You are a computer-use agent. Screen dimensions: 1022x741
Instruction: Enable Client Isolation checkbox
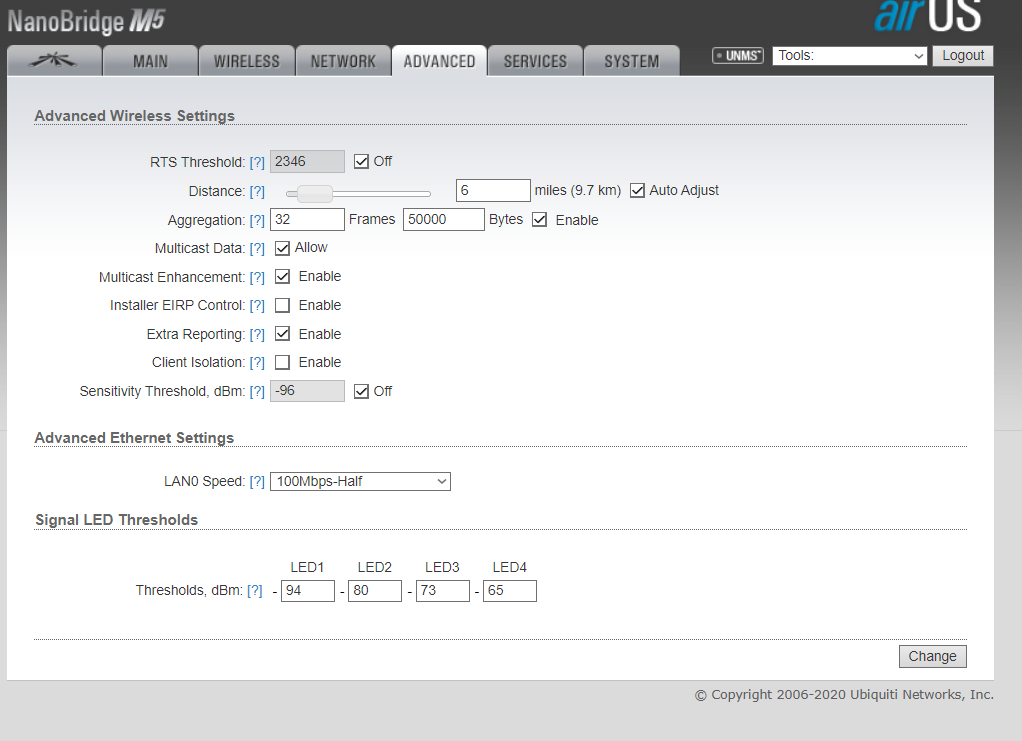[283, 363]
